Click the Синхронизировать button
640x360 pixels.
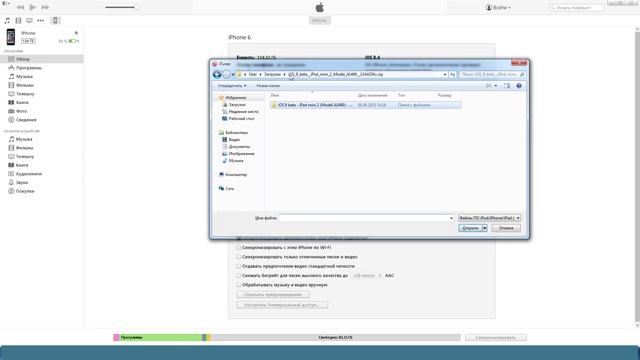click(496, 338)
